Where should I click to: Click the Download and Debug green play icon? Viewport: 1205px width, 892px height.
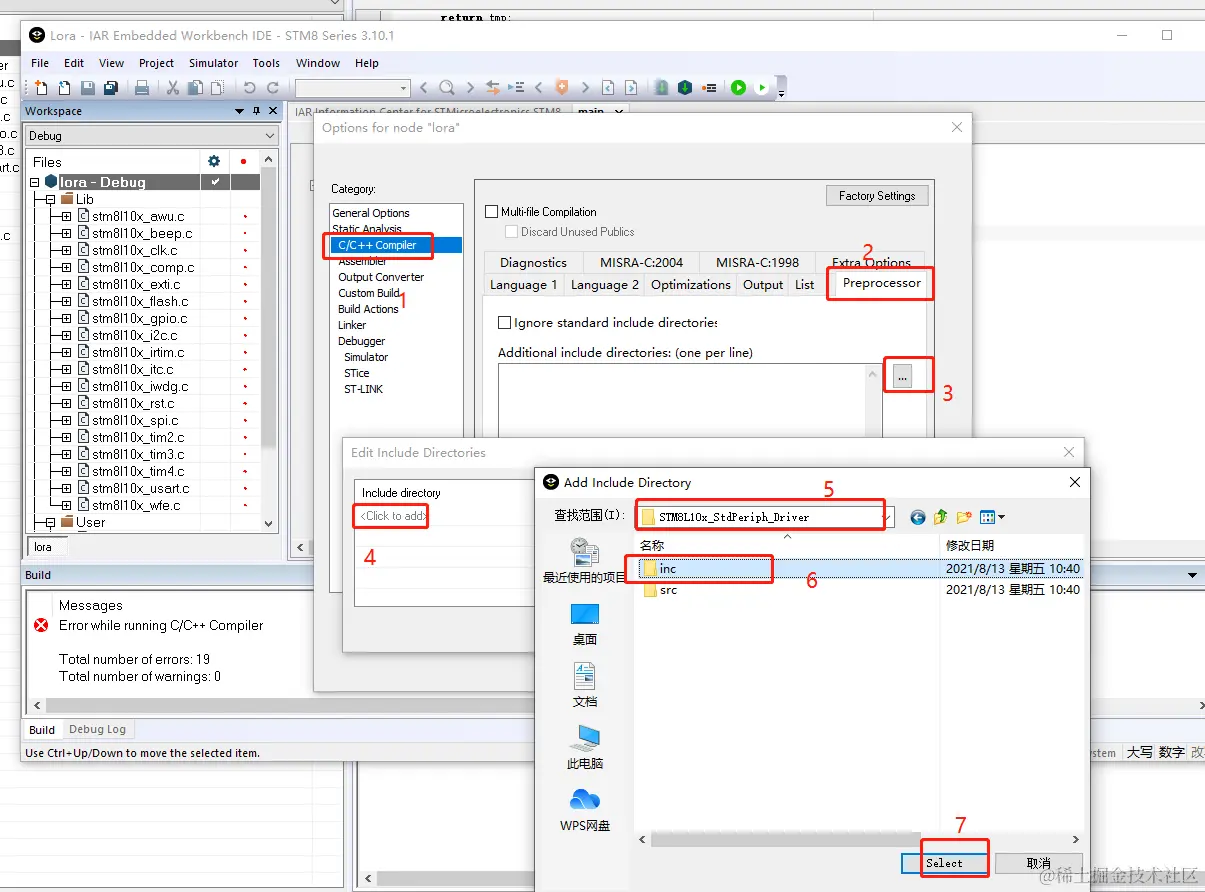pyautogui.click(x=738, y=88)
